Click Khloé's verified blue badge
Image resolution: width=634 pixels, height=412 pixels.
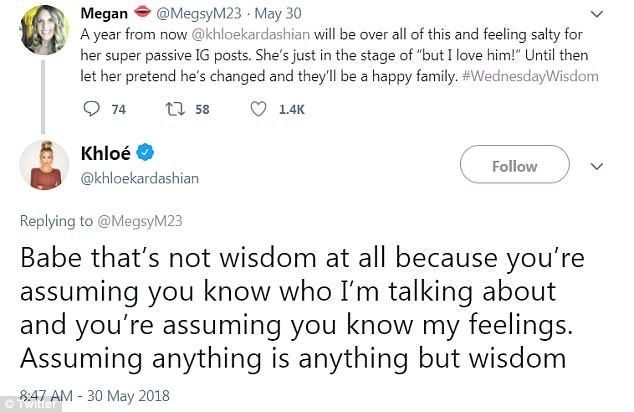pyautogui.click(x=147, y=153)
